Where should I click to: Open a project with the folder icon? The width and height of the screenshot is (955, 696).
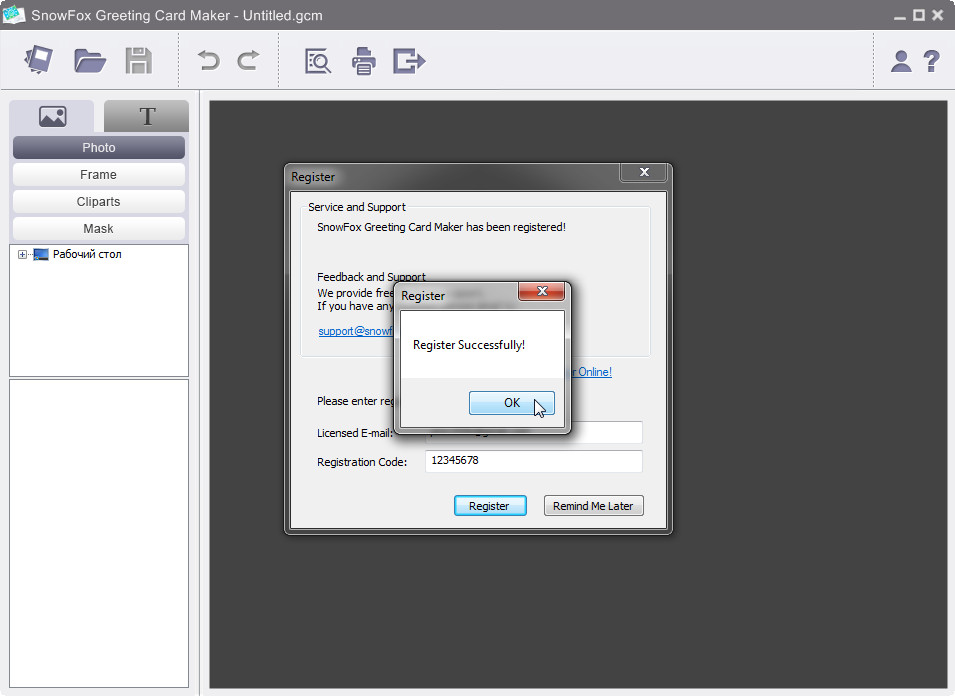point(90,61)
